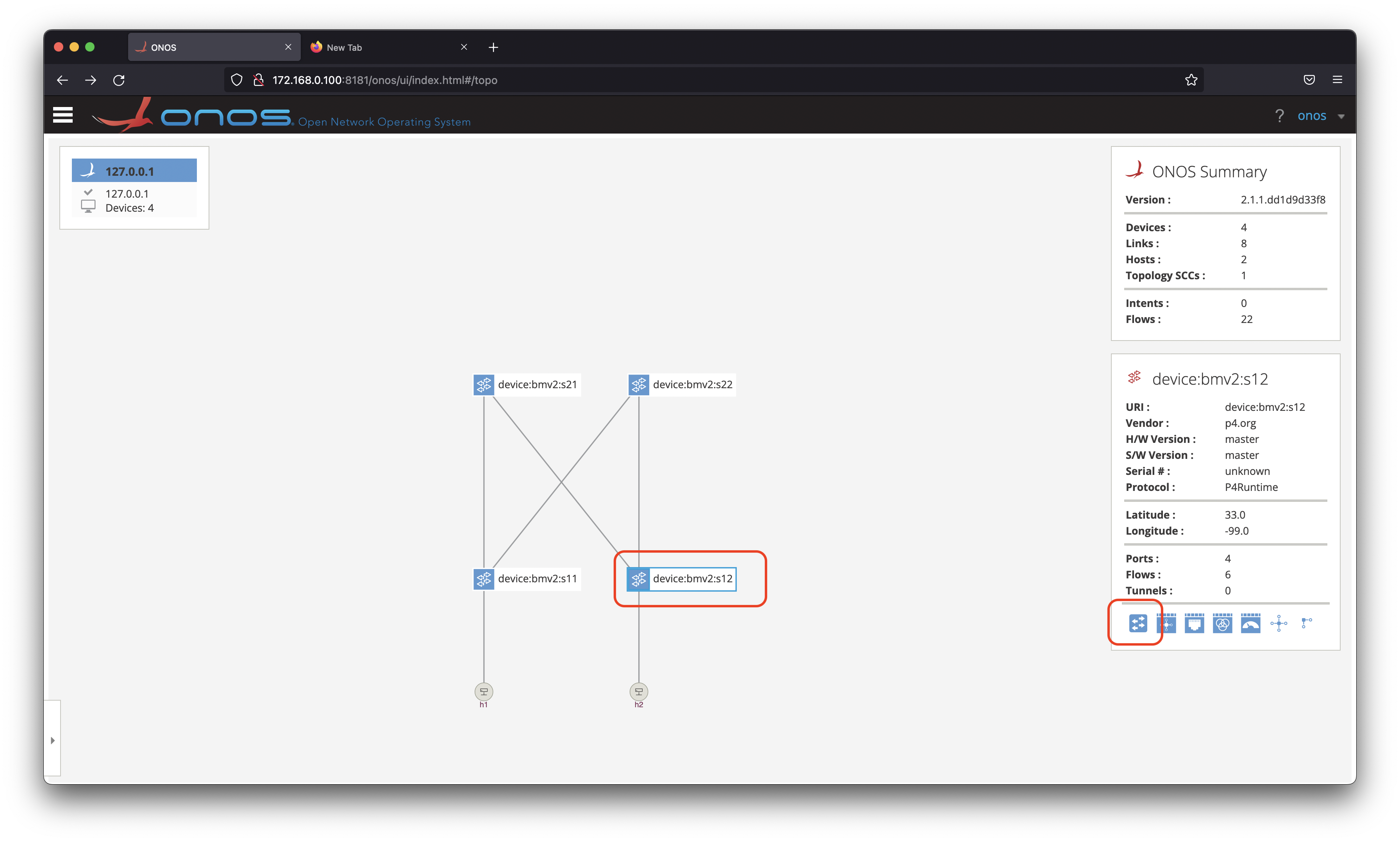
Task: Click the device:bmv2:s11 label
Action: 537,579
